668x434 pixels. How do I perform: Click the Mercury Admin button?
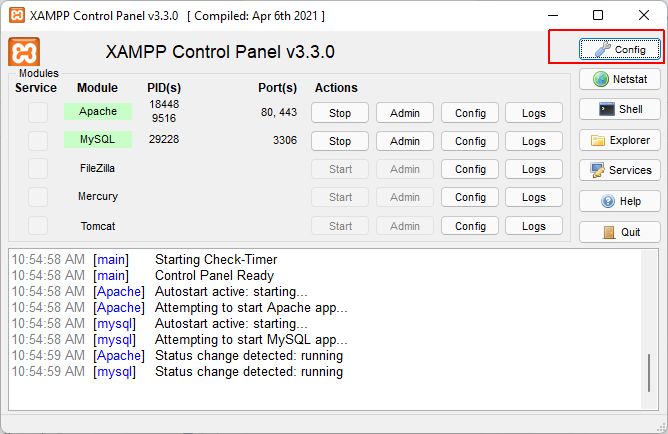tap(405, 197)
